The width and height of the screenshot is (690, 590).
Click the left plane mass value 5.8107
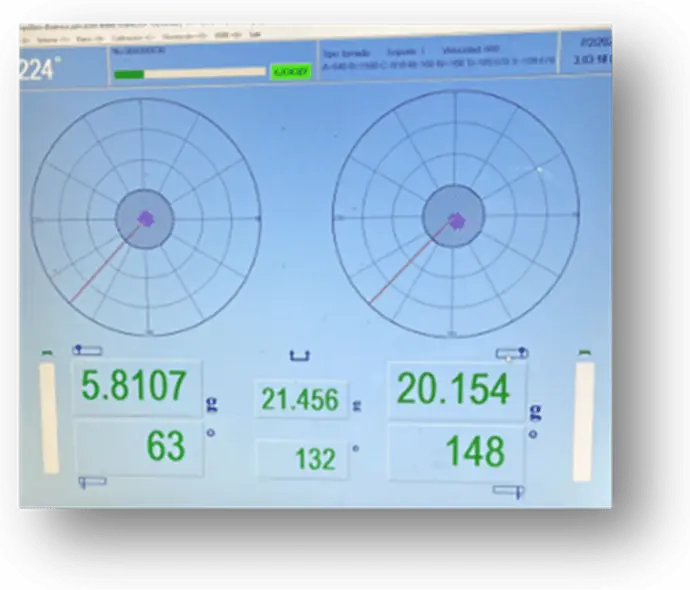coord(133,386)
